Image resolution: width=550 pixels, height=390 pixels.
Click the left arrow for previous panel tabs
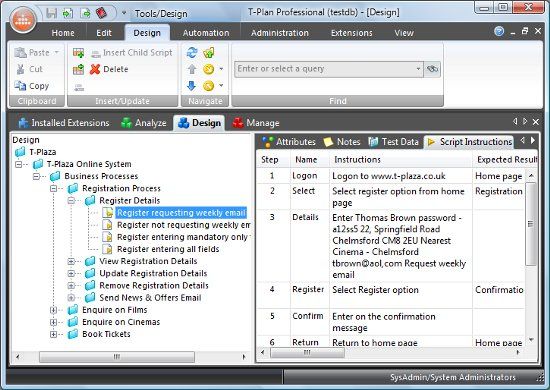pyautogui.click(x=523, y=140)
